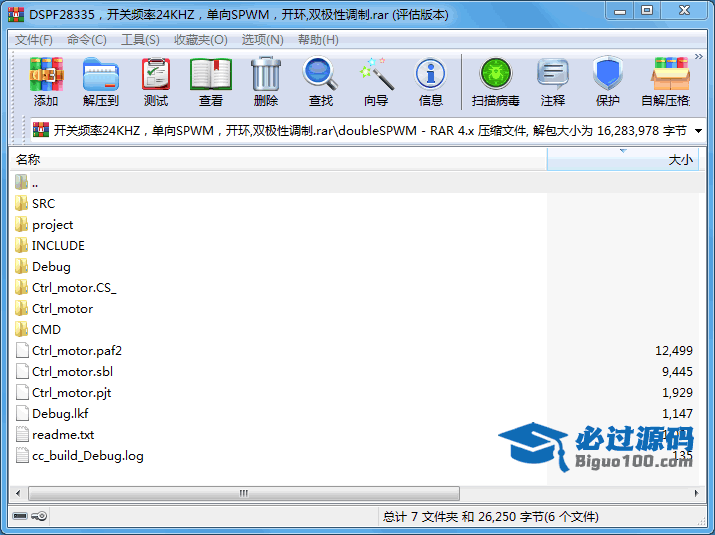Select the cc_build_Debug.log file

click(x=79, y=455)
